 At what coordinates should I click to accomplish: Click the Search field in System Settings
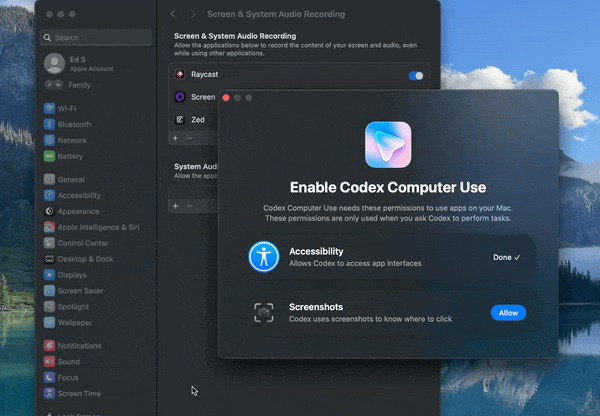click(x=95, y=38)
